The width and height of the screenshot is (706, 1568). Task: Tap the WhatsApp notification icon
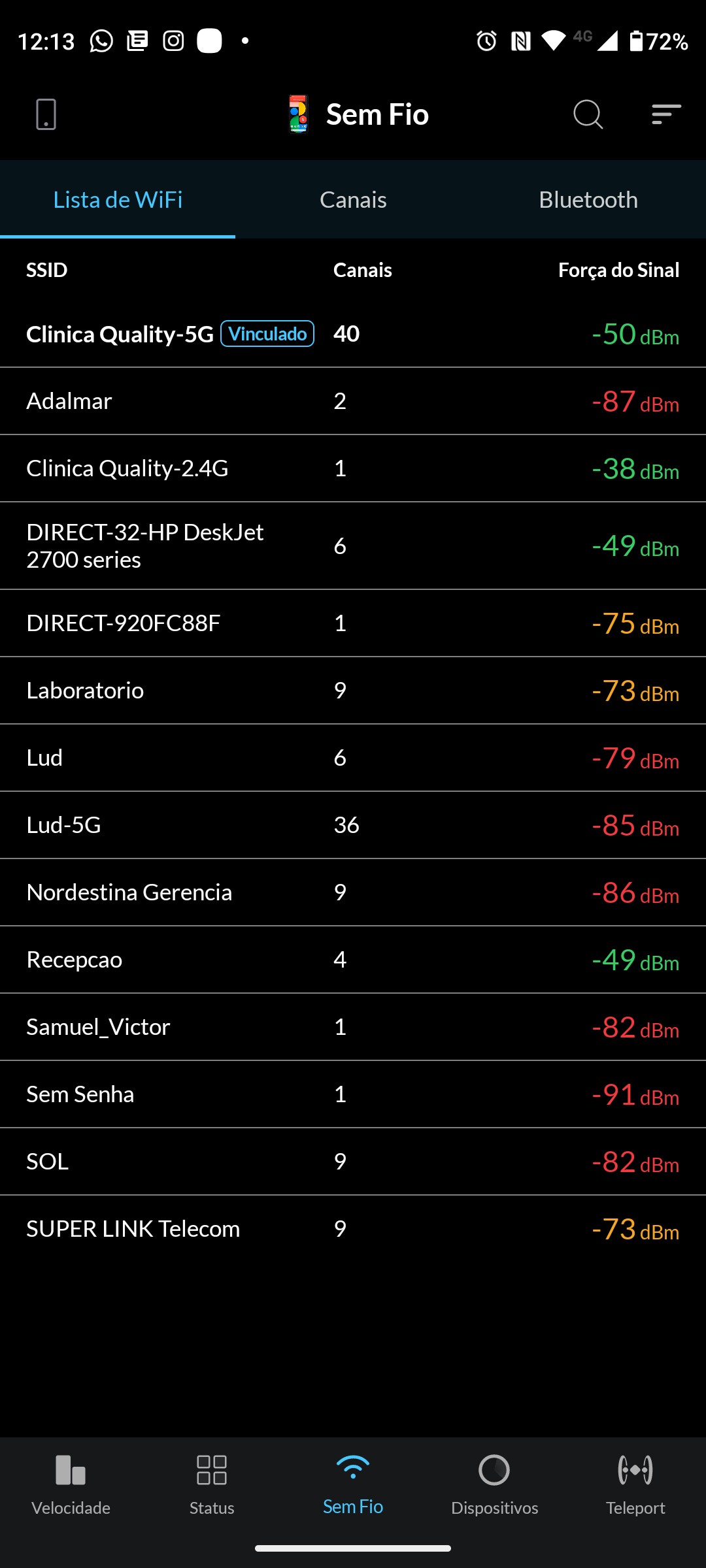pos(101,41)
